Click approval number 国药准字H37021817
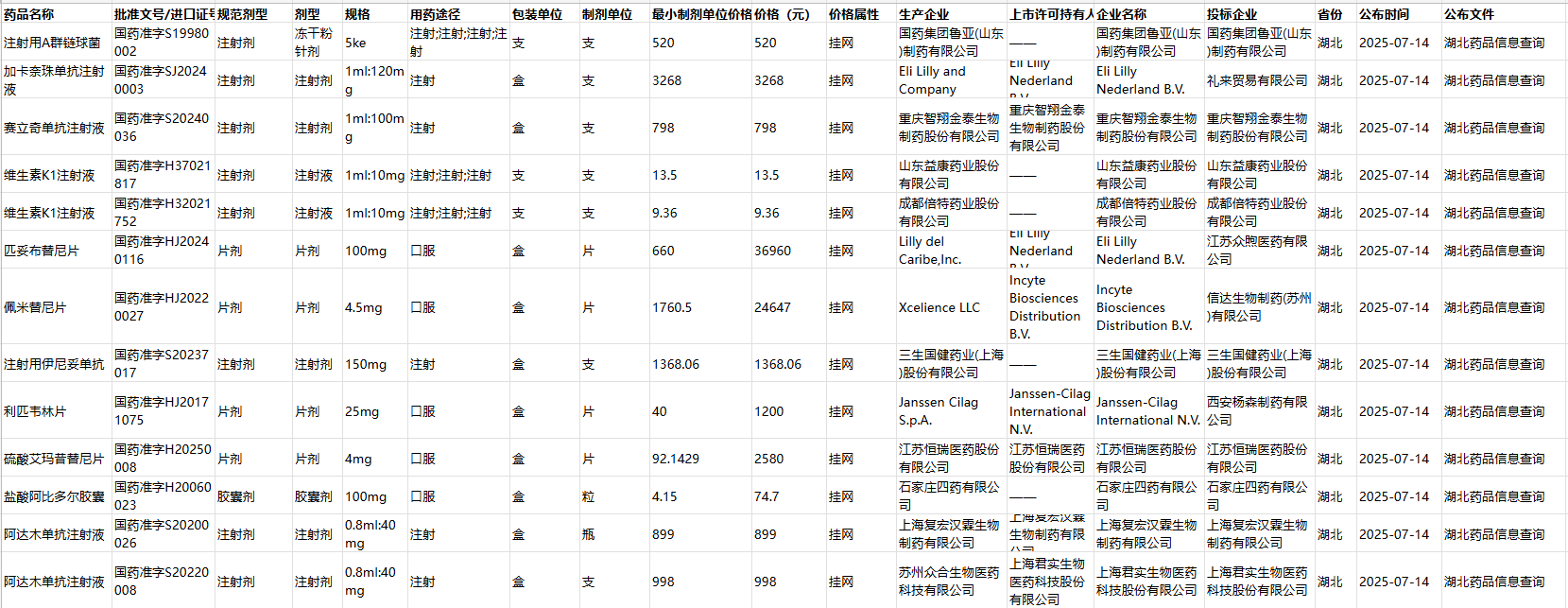This screenshot has width=1568, height=608. (164, 175)
